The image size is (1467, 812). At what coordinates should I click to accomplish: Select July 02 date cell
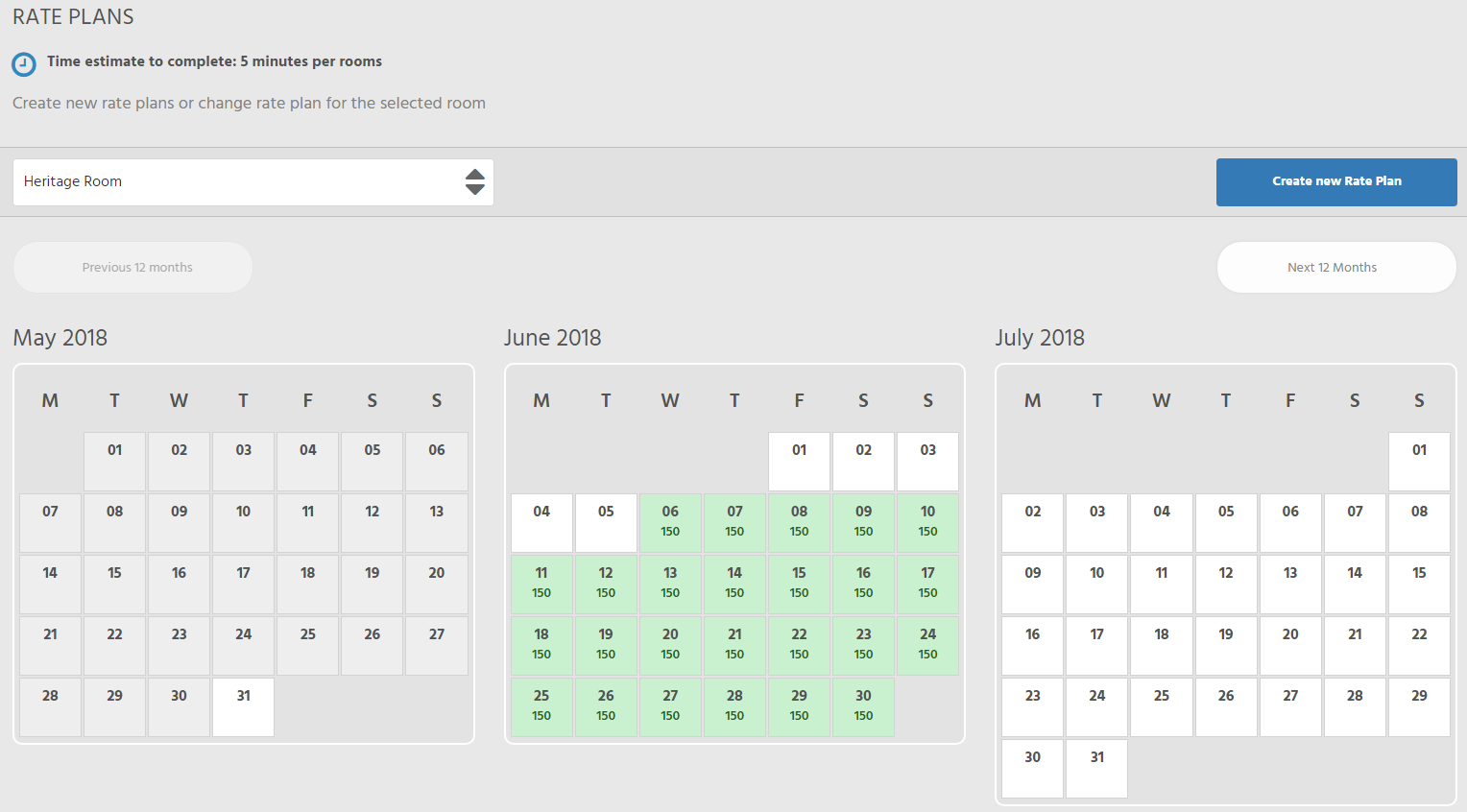click(1033, 523)
